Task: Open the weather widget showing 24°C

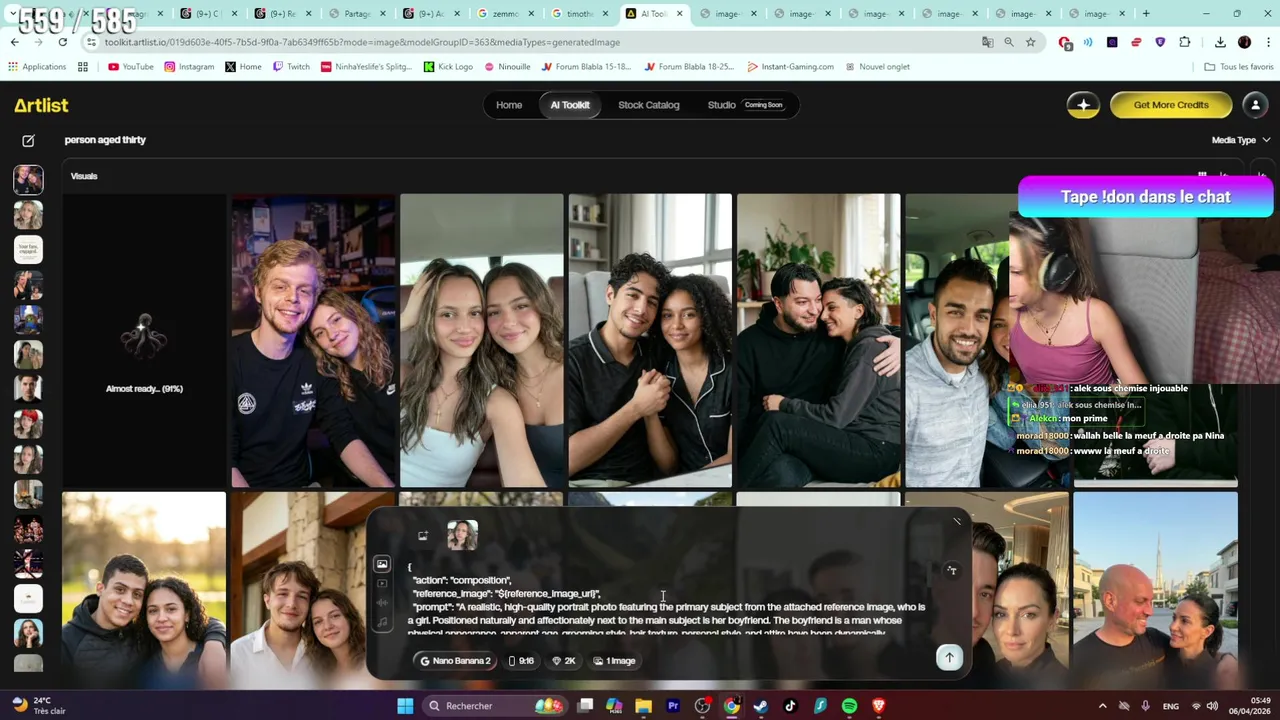Action: [x=38, y=706]
